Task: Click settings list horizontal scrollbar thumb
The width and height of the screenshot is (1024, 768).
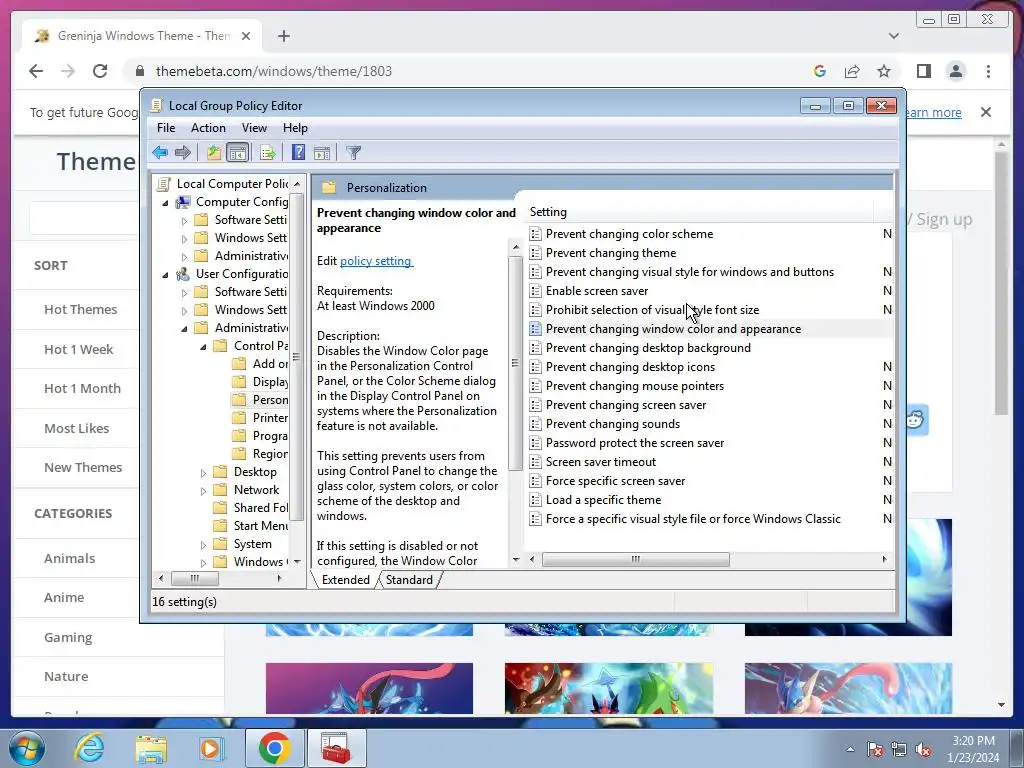Action: click(635, 560)
